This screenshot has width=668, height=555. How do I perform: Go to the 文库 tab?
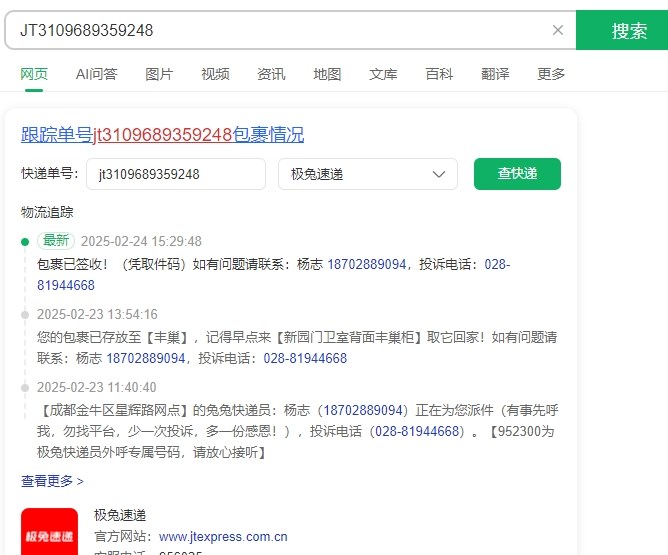(383, 74)
